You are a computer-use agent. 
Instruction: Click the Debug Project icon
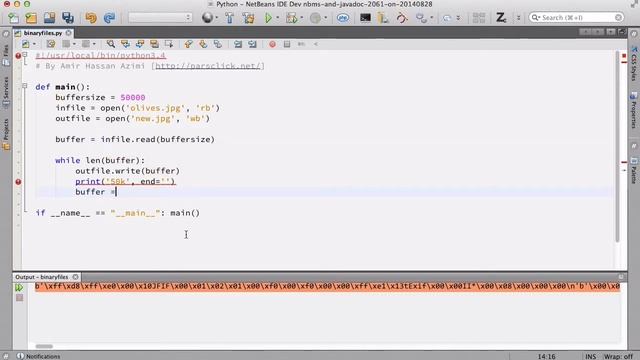(291, 18)
